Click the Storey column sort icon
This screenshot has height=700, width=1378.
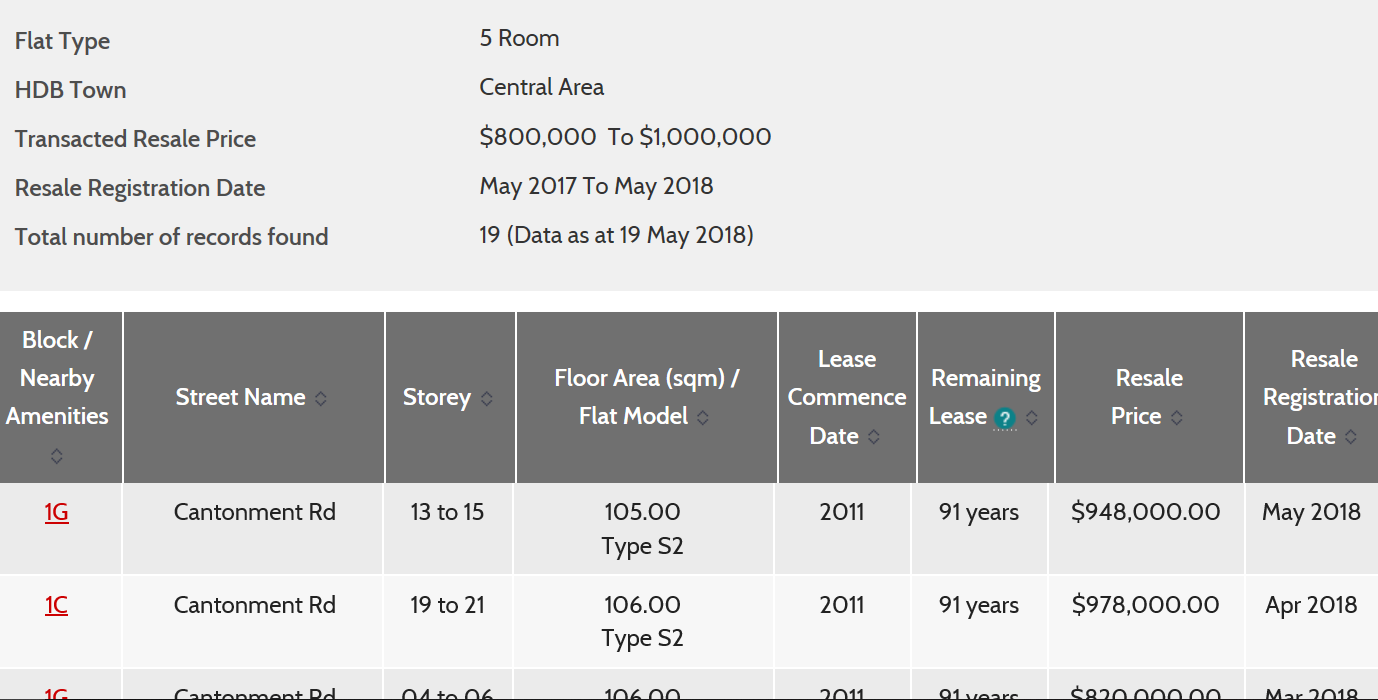pyautogui.click(x=487, y=398)
